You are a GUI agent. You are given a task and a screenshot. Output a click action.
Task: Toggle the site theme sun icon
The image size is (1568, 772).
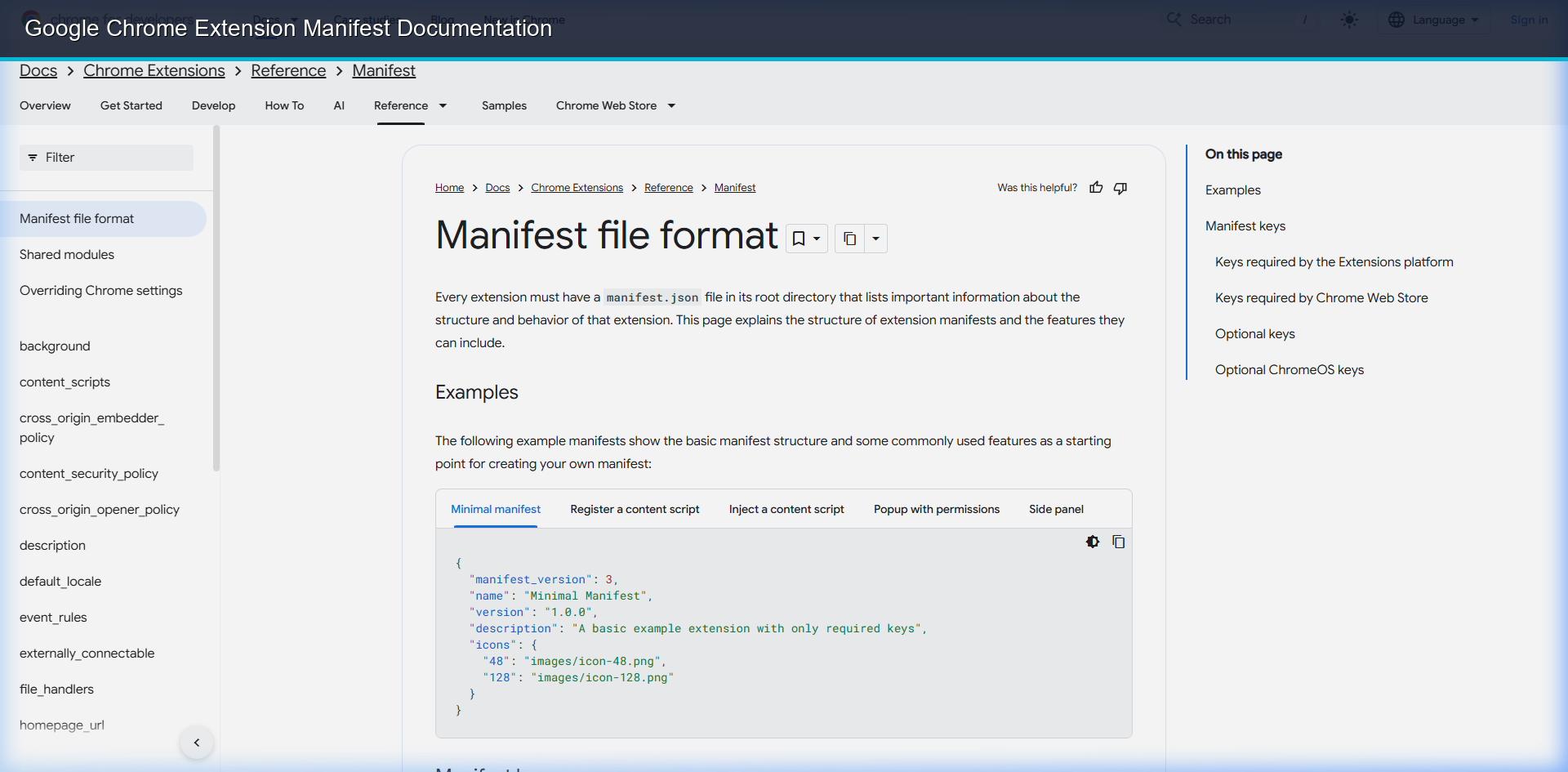click(x=1349, y=20)
